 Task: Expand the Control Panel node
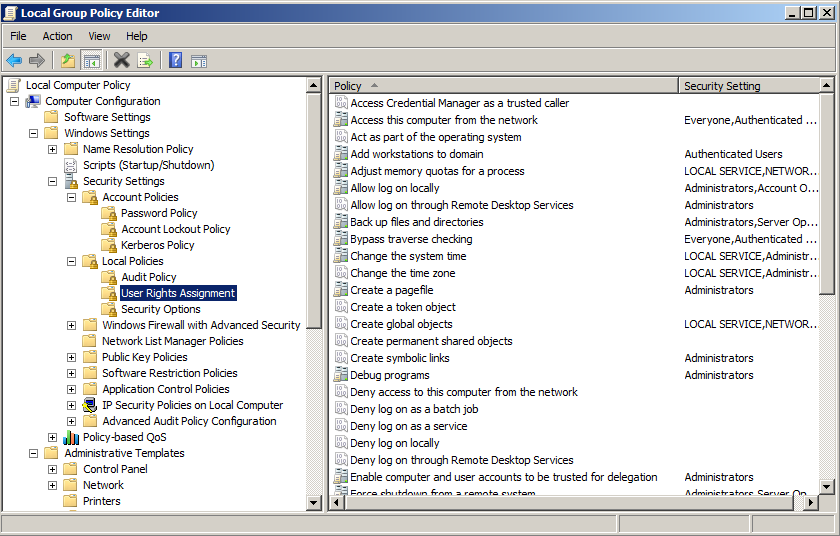tap(52, 470)
